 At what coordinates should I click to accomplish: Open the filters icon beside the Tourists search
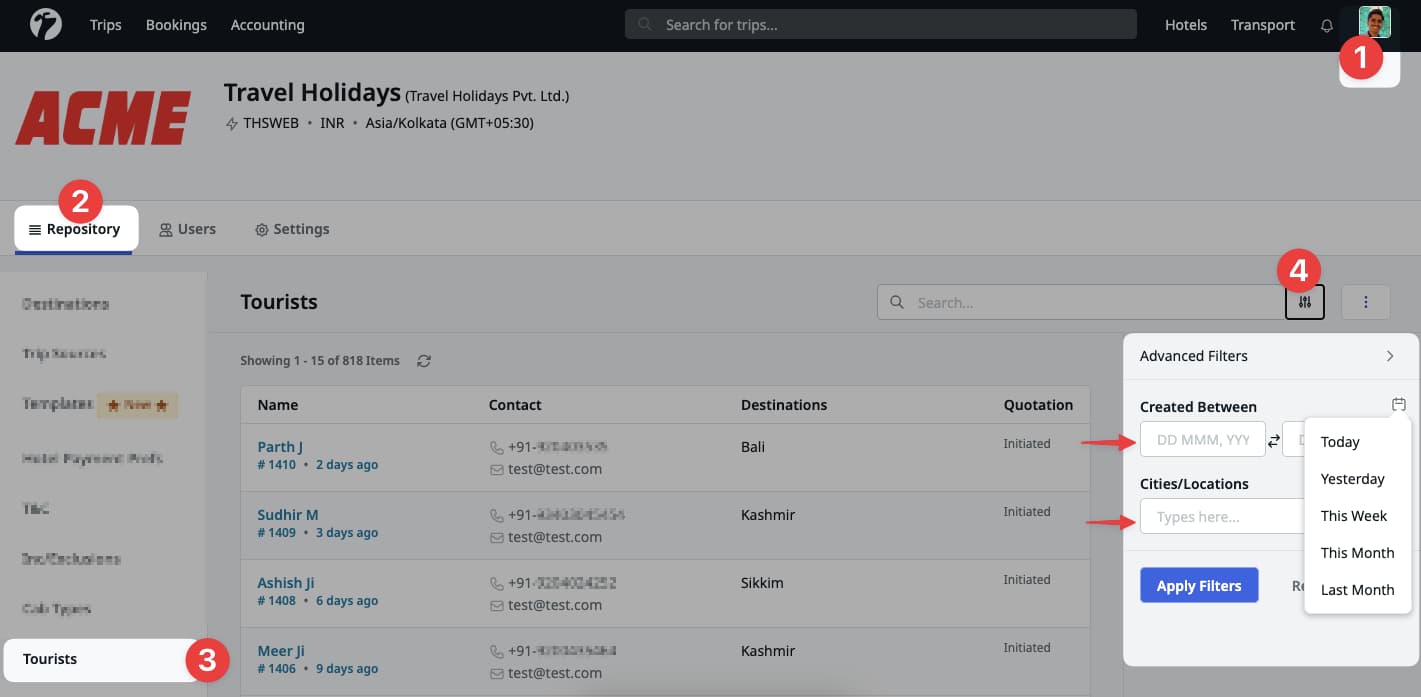pos(1305,302)
